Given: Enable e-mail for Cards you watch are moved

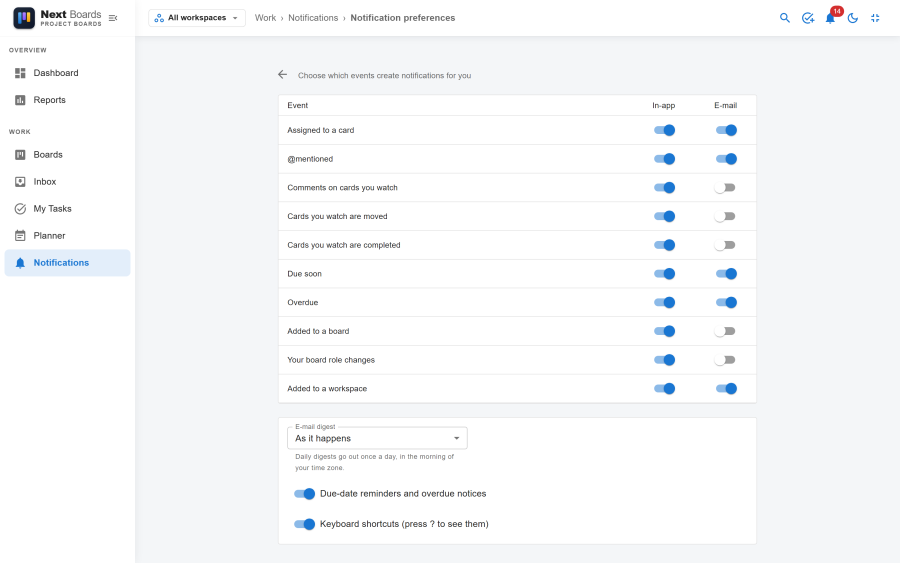Looking at the screenshot, I should click(x=725, y=216).
